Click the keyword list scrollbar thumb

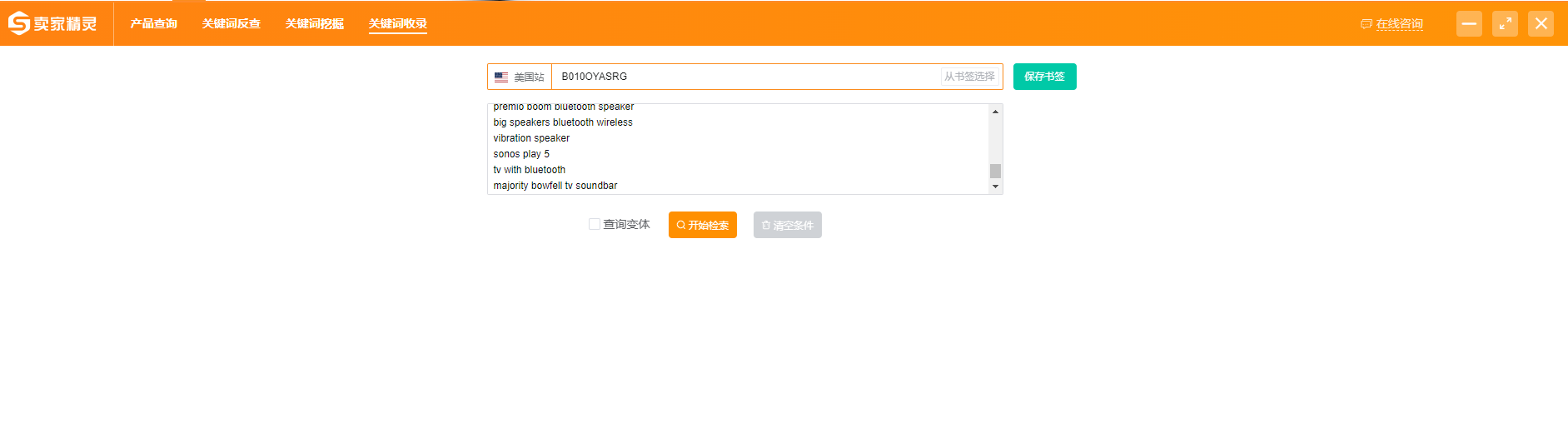[x=995, y=171]
